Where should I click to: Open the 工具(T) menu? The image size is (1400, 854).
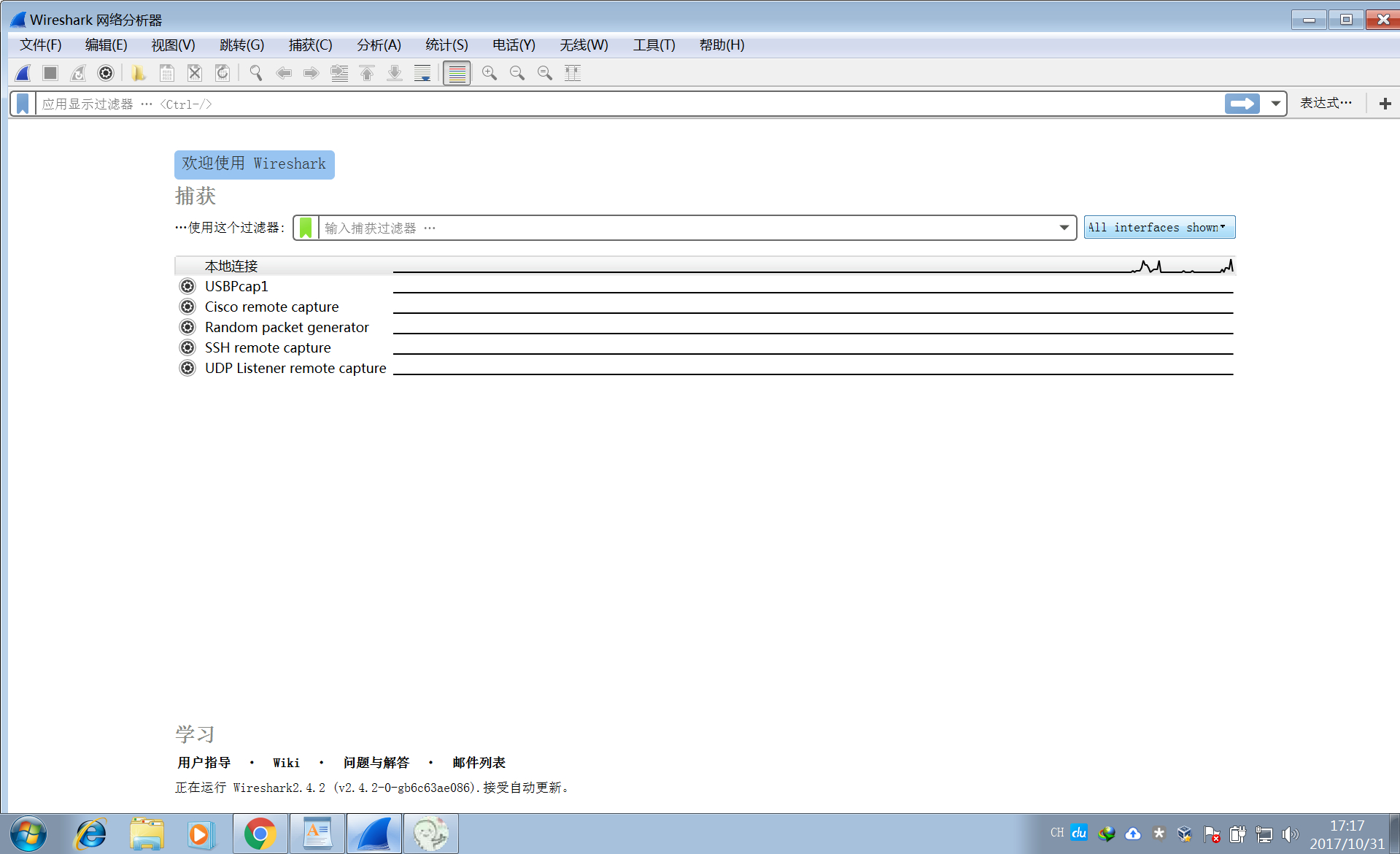click(654, 45)
